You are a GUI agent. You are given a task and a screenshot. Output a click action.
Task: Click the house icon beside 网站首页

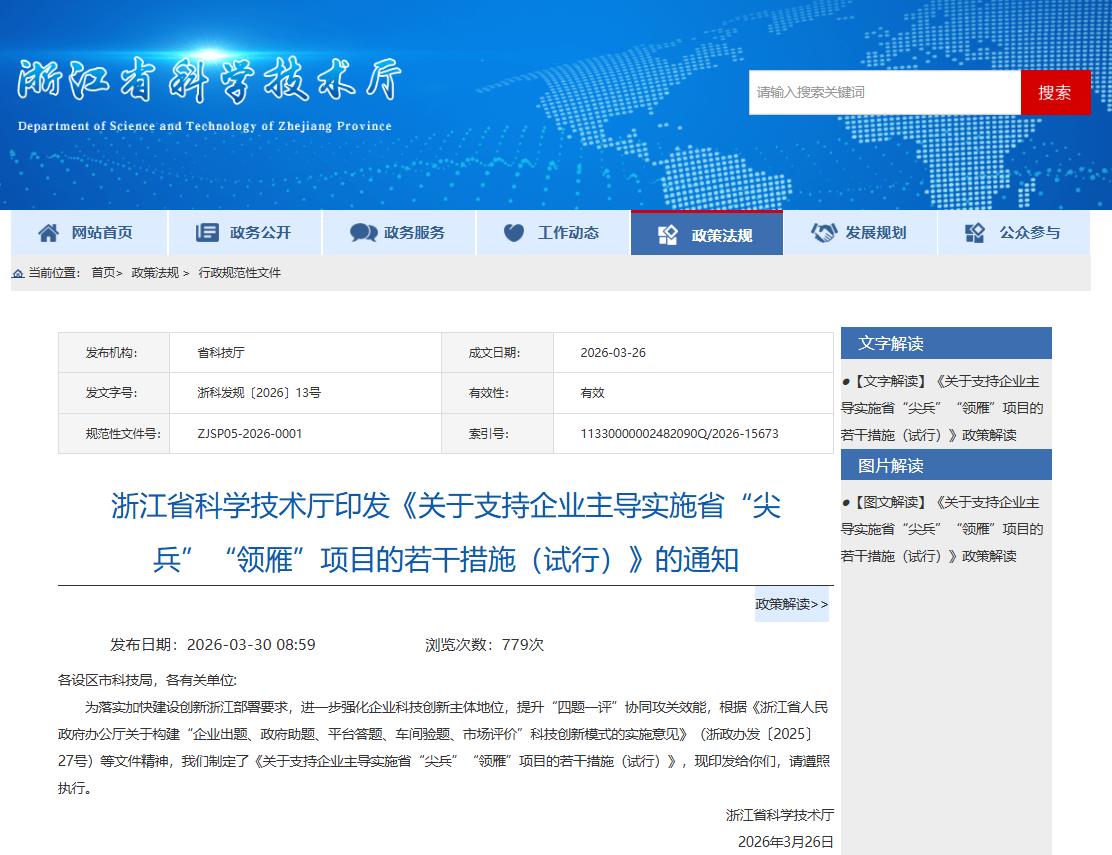pos(48,233)
